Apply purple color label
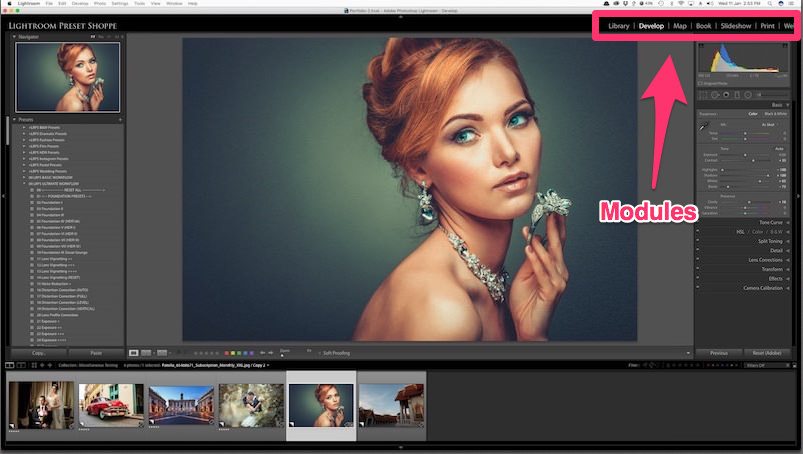Screen dimensions: 803x454 pyautogui.click(x=251, y=353)
